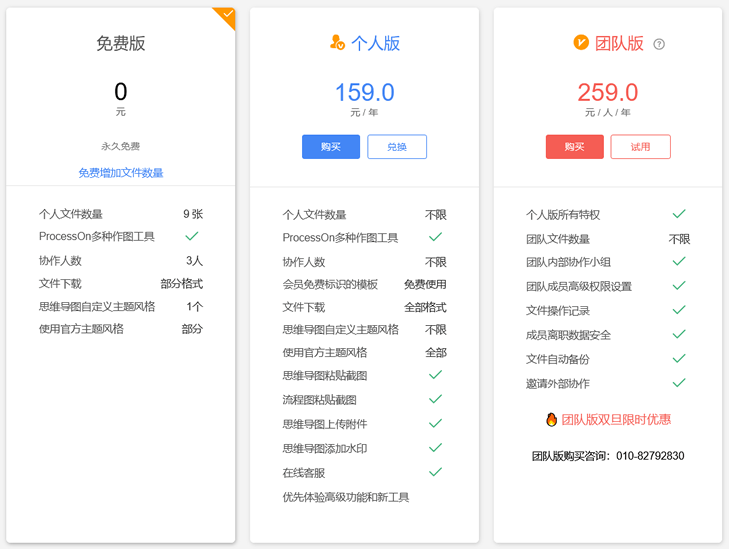Click the checkmark for 在线客服
729x549 pixels.
tap(435, 472)
